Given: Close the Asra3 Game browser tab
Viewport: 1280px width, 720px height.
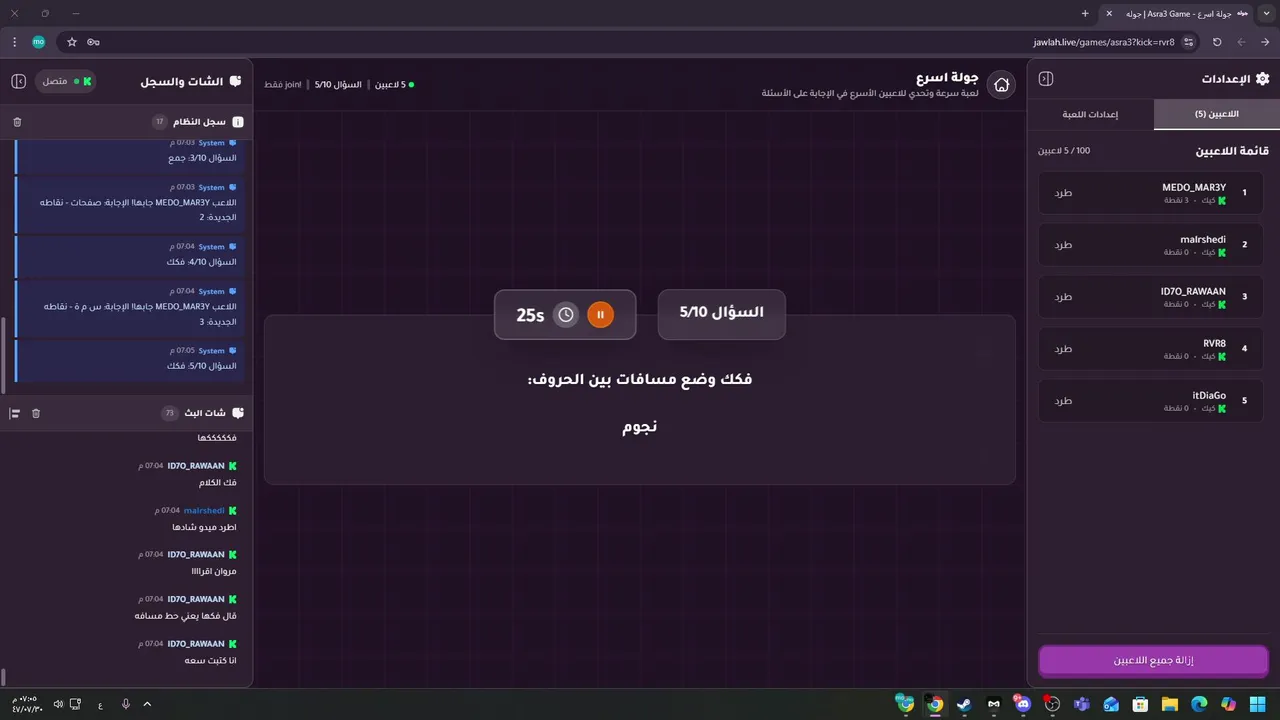Looking at the screenshot, I should [1109, 13].
